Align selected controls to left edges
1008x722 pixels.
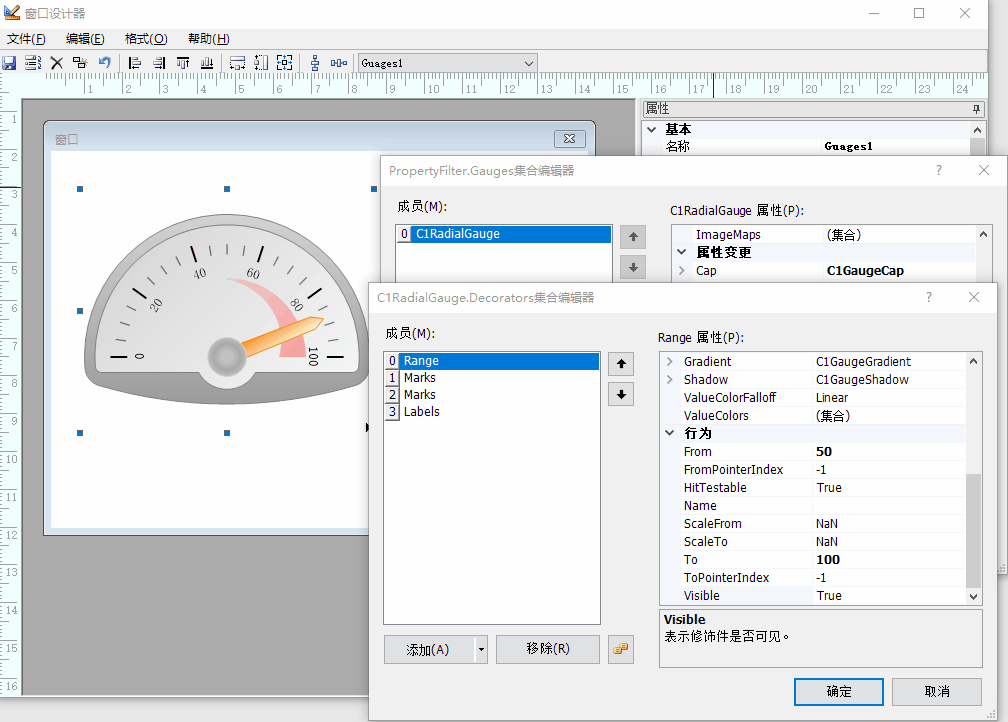coord(135,63)
